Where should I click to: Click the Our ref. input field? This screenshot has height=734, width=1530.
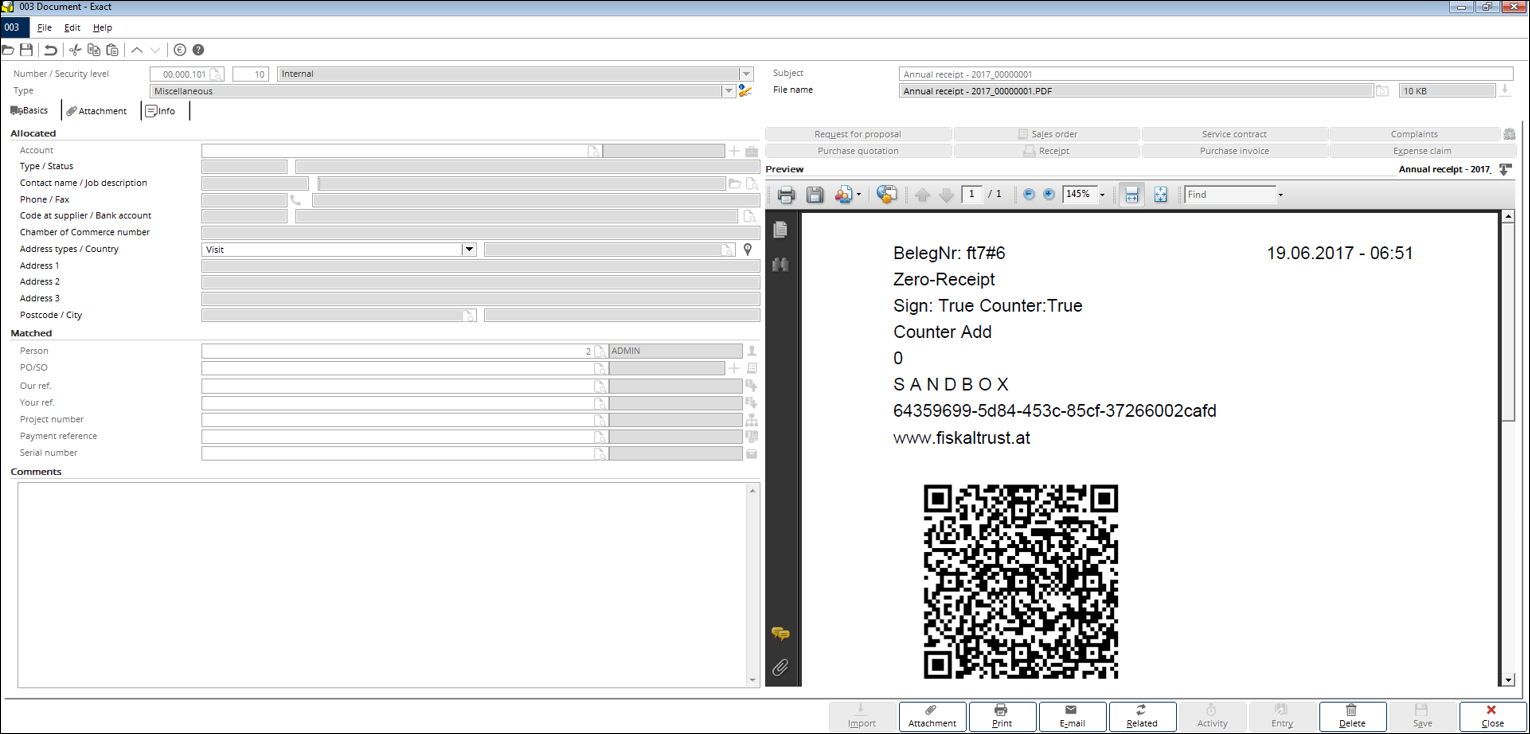click(397, 386)
